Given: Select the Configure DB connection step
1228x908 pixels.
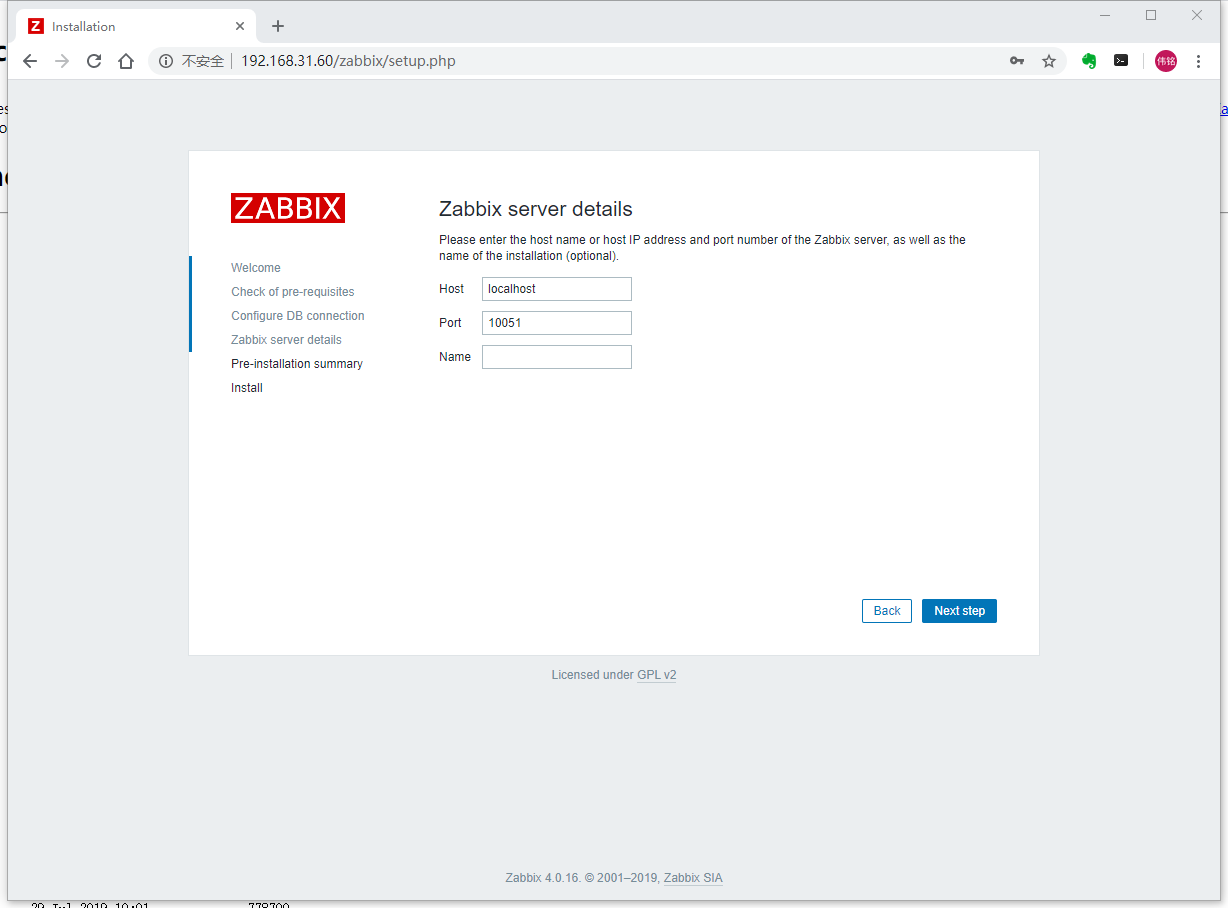Looking at the screenshot, I should point(298,316).
